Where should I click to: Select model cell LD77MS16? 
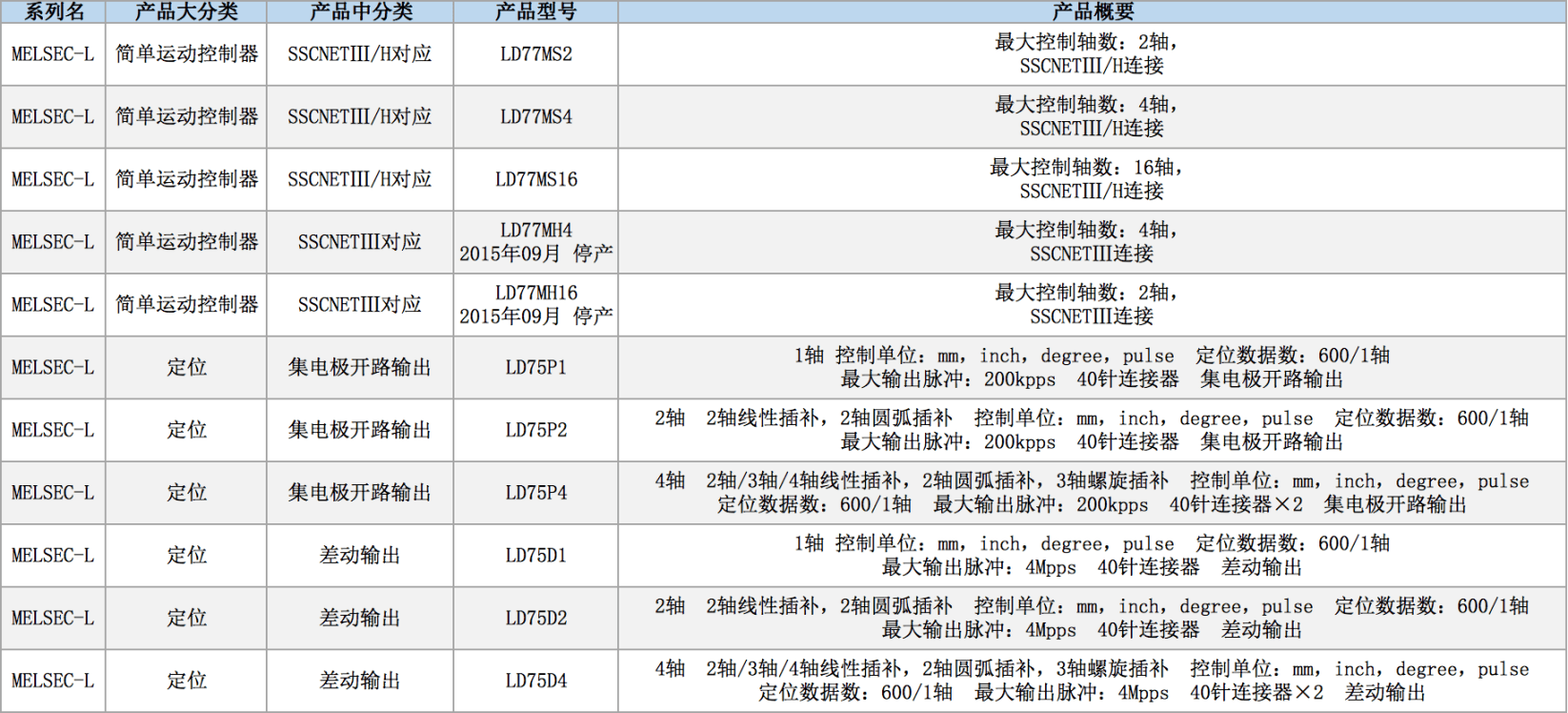coord(536,179)
